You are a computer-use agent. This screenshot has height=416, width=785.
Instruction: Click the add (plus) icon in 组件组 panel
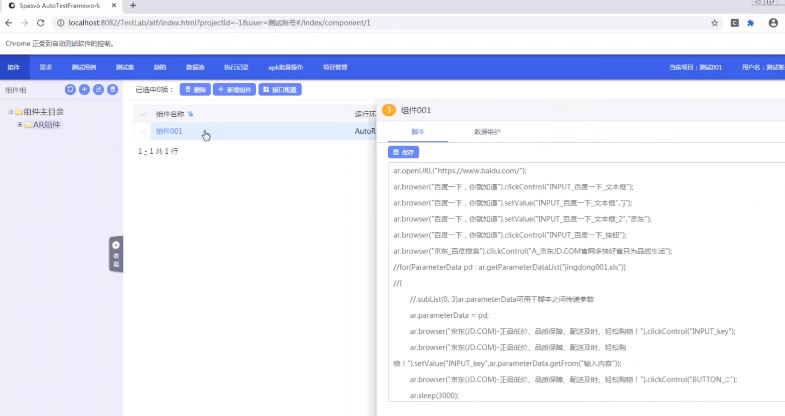[84, 89]
